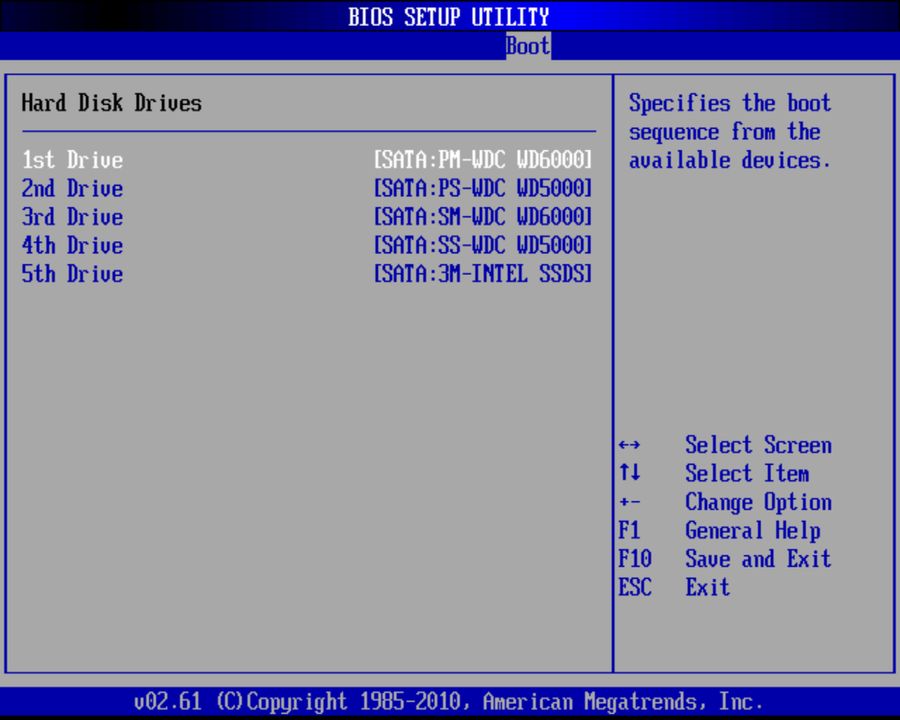Viewport: 900px width, 720px height.
Task: Click the SATA:SM-WDC WD6000 value
Action: (483, 217)
